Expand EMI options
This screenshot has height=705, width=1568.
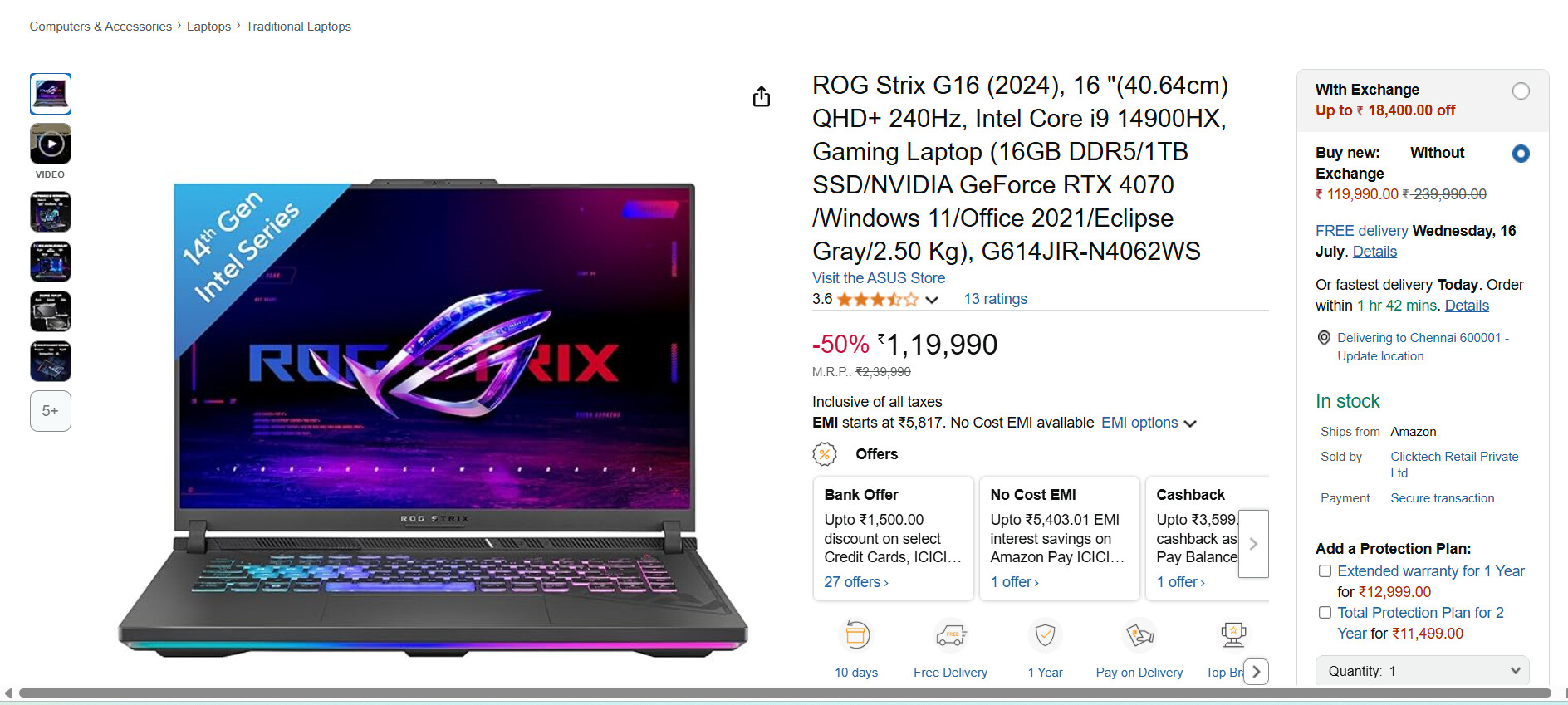point(1149,423)
